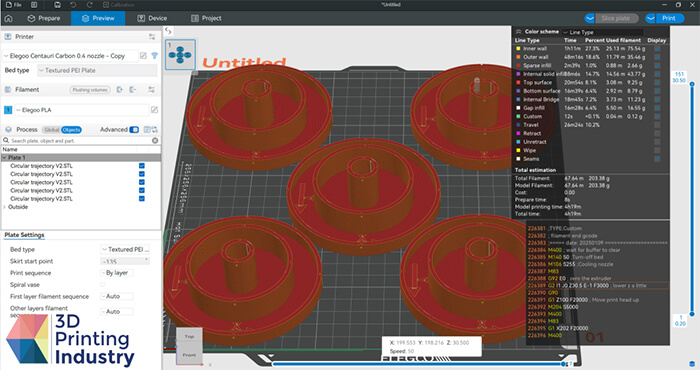Click the second filament arrow icon after Flushing volumes

pyautogui.click(x=133, y=90)
